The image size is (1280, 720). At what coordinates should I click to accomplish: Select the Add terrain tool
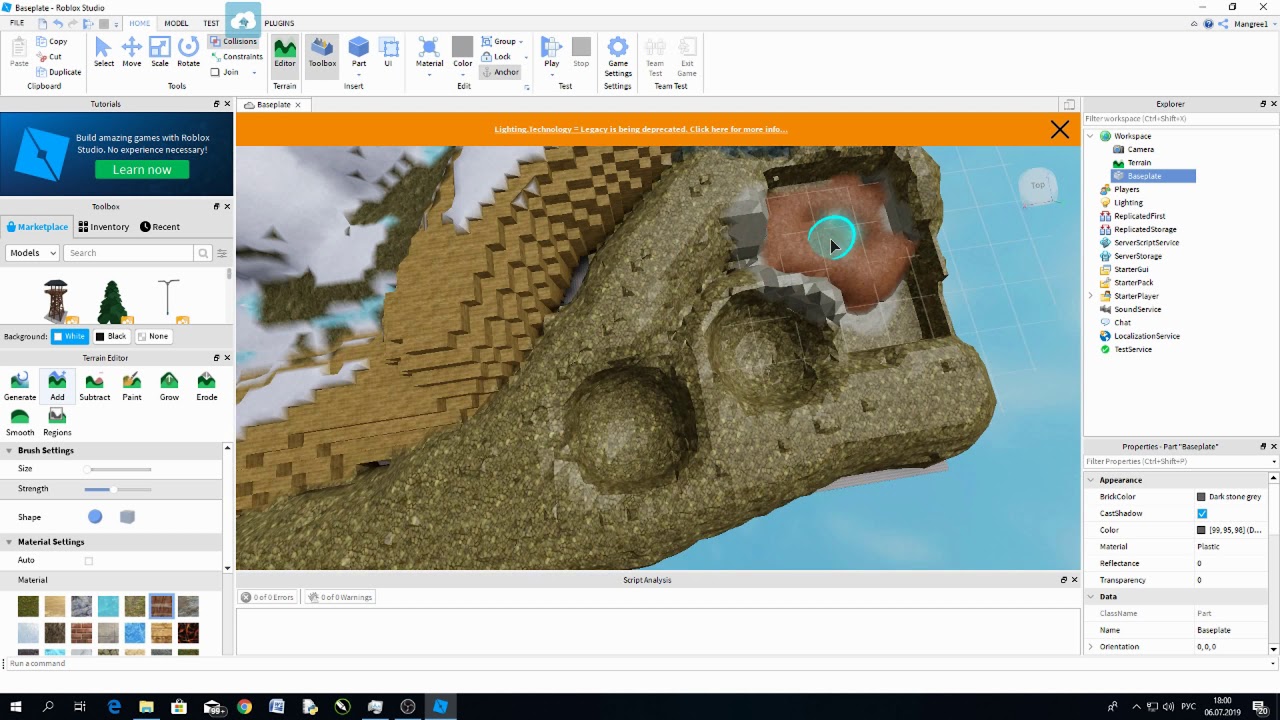click(57, 386)
